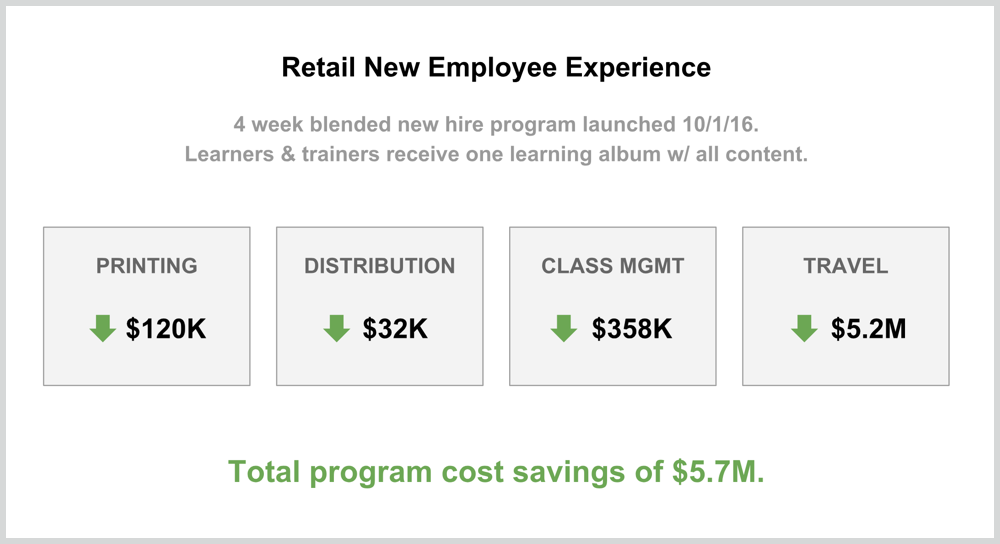The image size is (1000, 544).
Task: Click the green down arrow in Printing card
Action: pyautogui.click(x=103, y=328)
